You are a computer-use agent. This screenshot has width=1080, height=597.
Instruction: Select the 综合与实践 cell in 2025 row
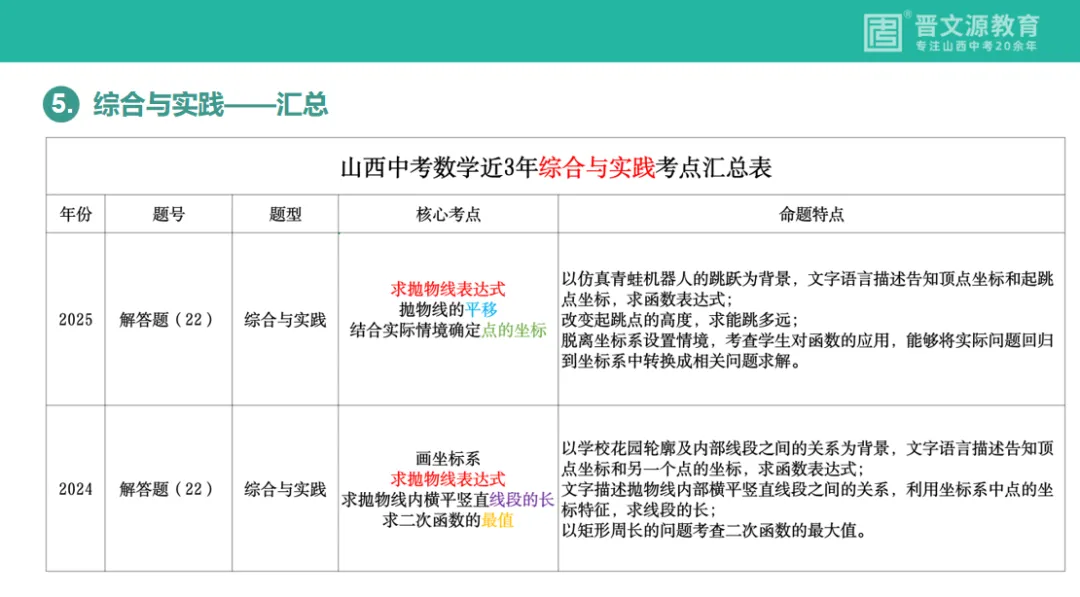click(287, 321)
